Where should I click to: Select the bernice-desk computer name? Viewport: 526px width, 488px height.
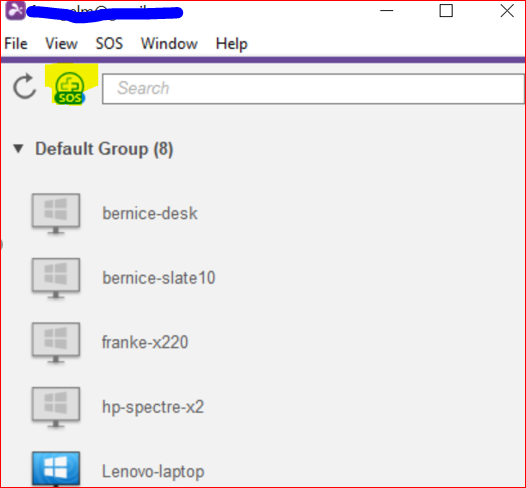point(150,214)
